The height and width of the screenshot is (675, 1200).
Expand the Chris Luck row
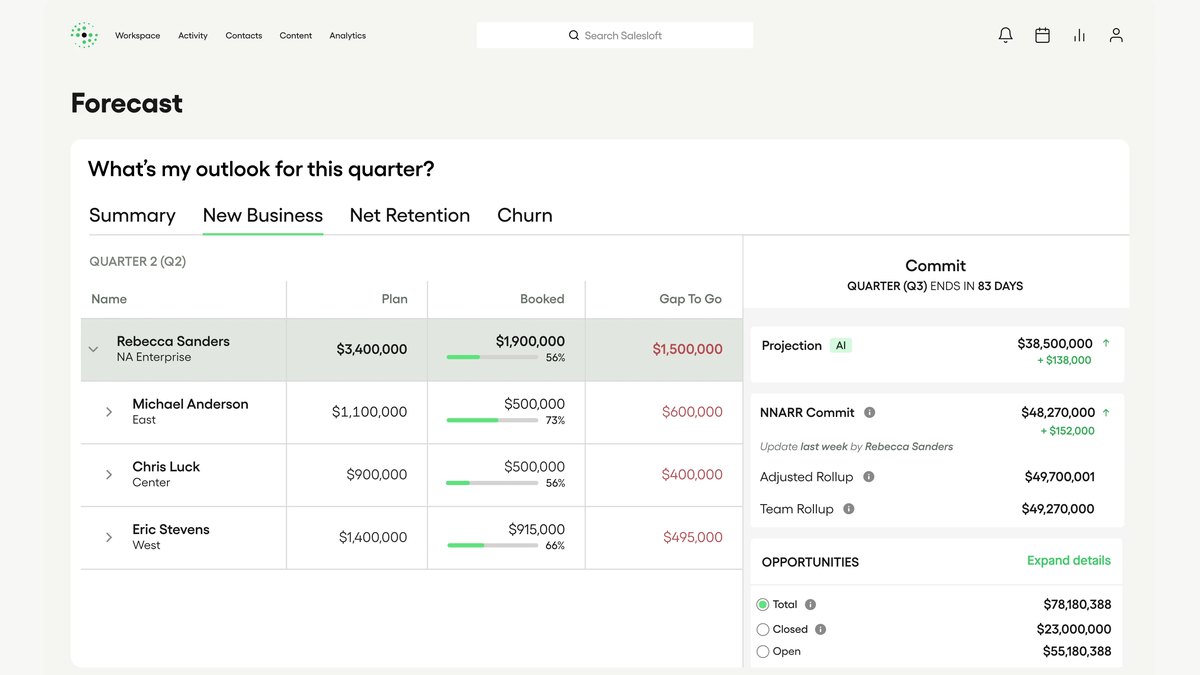(109, 474)
